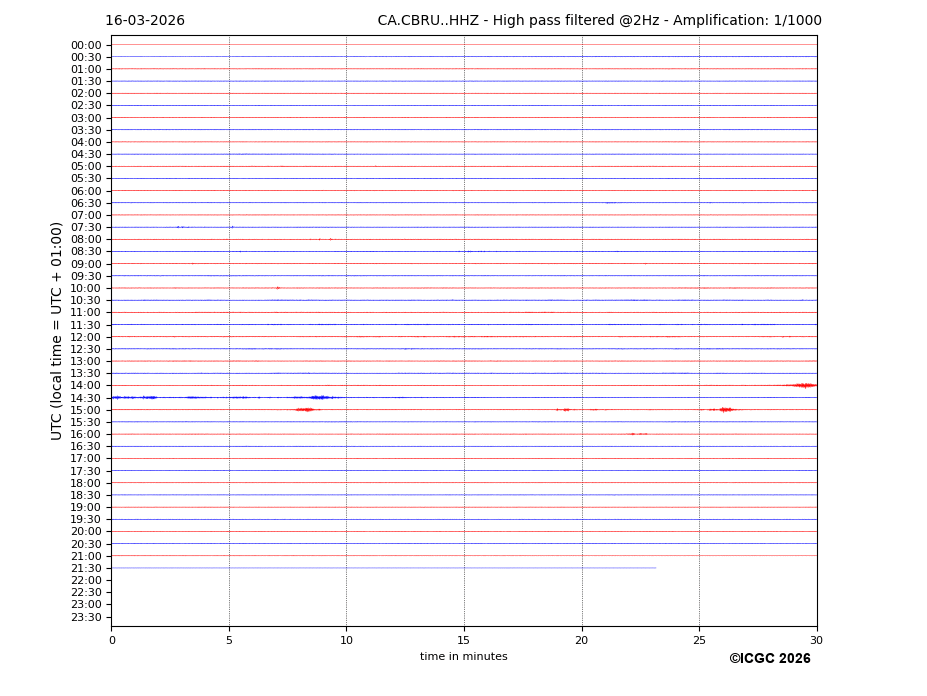
Task: Click the x-axis tick label 15
Action: tap(464, 640)
